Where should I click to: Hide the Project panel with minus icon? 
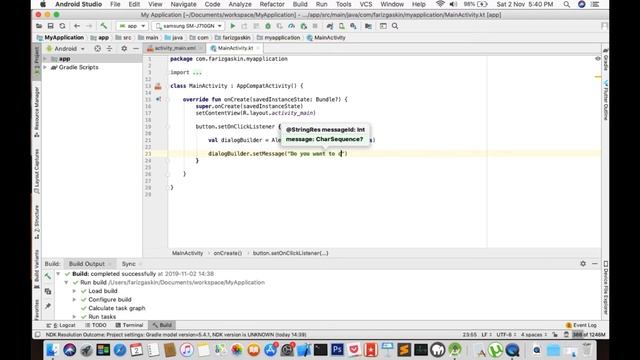coord(136,48)
